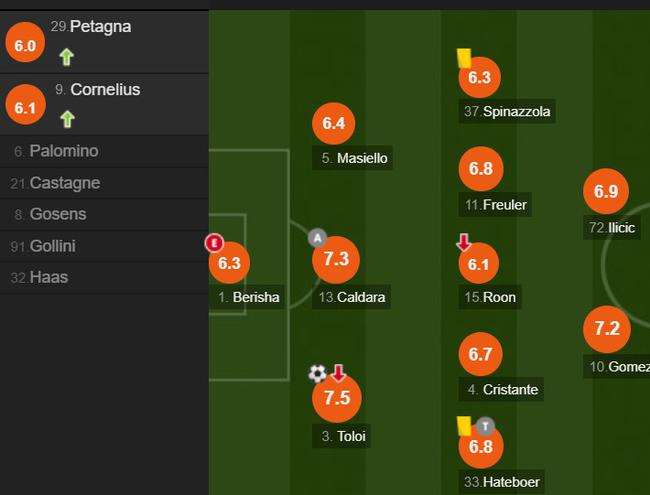Click Gomez's 7.2 rating circle

pyautogui.click(x=607, y=329)
